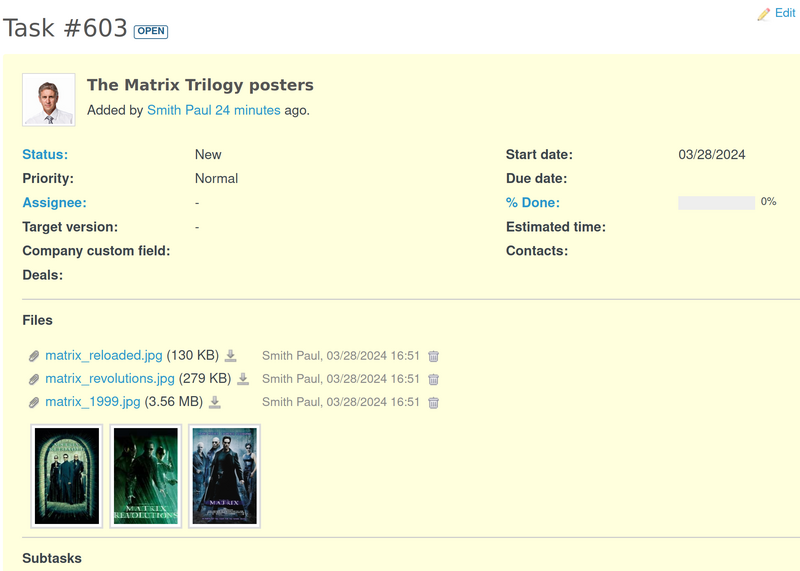The image size is (800, 571).
Task: Open the Matrix Revolutions poster thumbnail
Action: tap(146, 476)
